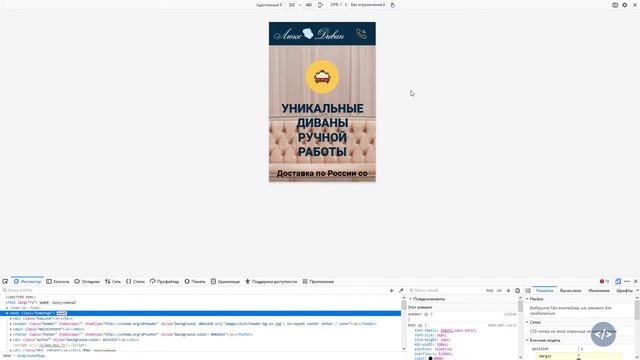This screenshot has height=360, width=640.
Task: Click the viewport width field 320
Action: tap(291, 5)
